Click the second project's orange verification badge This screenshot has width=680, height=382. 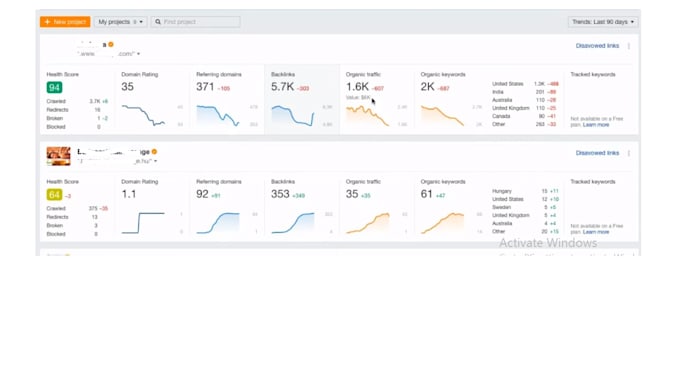click(x=154, y=151)
